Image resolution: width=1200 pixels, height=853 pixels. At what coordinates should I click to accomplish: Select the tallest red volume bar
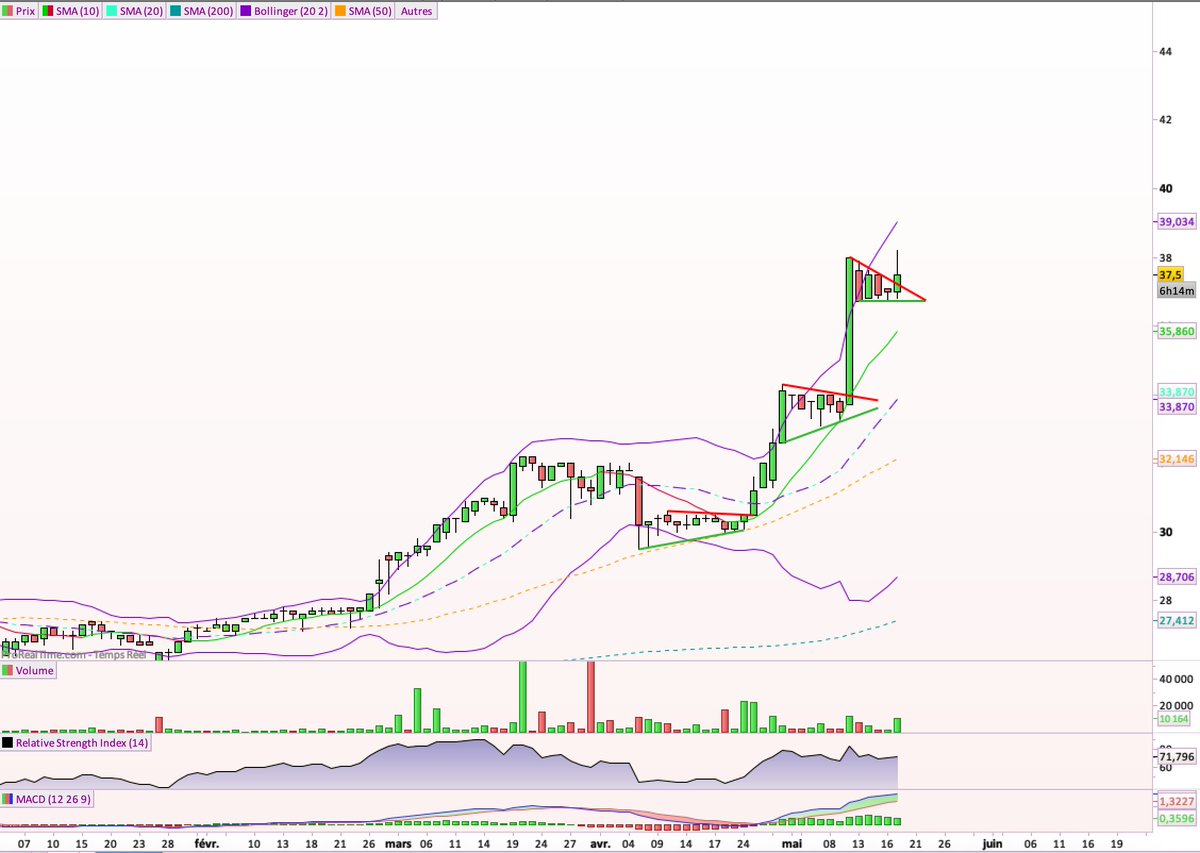point(591,697)
